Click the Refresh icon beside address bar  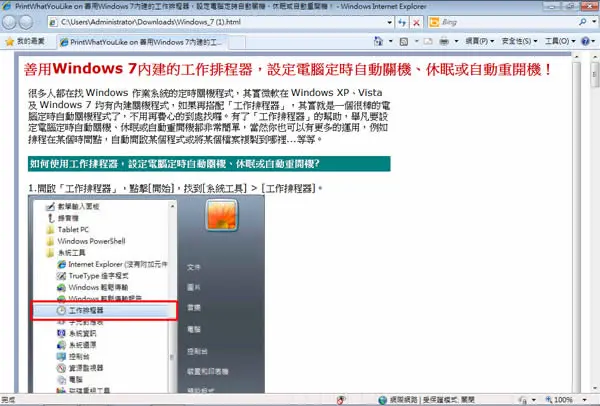[402, 22]
